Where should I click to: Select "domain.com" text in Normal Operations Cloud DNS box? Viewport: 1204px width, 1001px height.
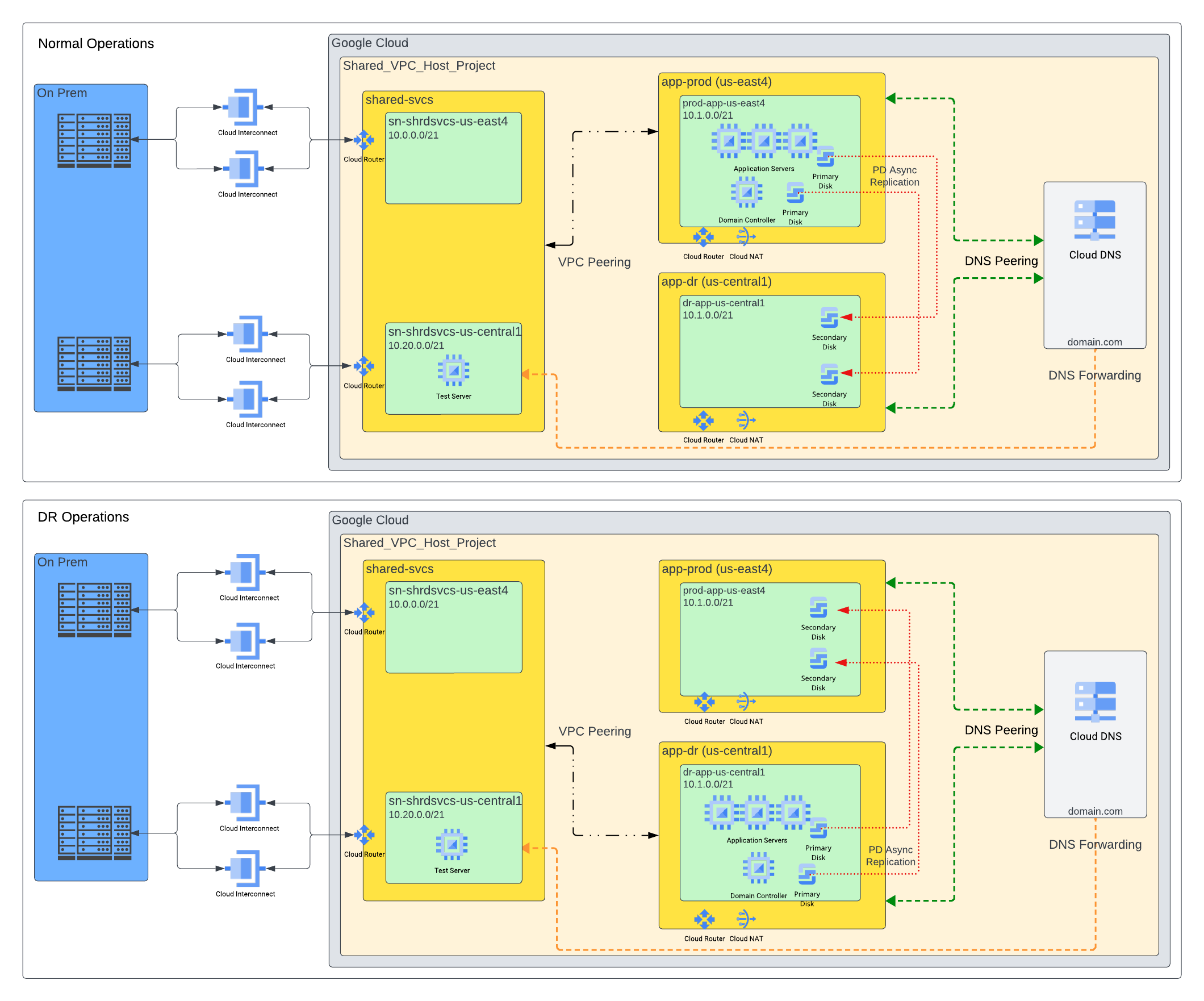[1094, 342]
